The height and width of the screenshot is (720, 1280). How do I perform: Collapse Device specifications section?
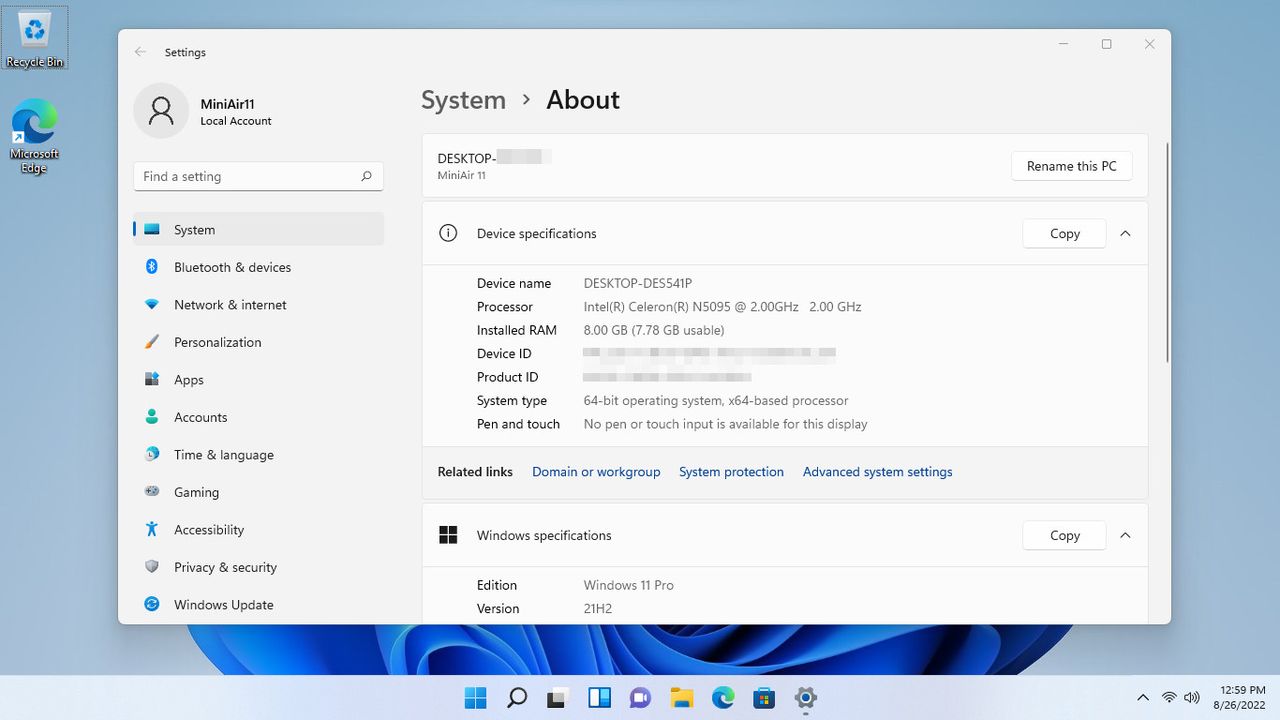pyautogui.click(x=1125, y=233)
